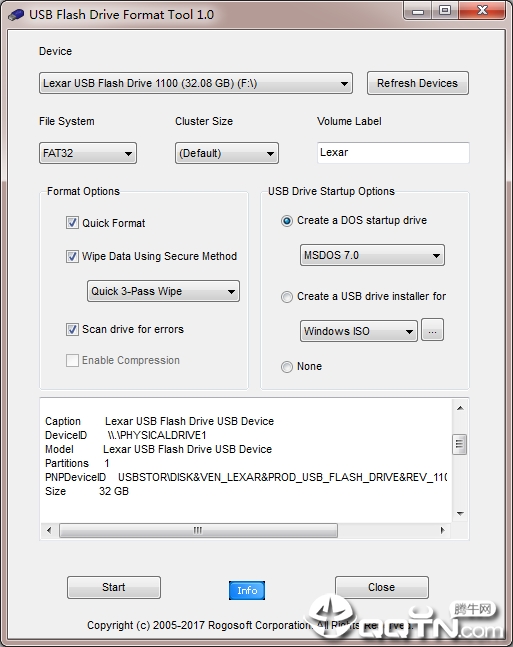This screenshot has width=513, height=647.
Task: Click the \\.\PHYSICALDRIVE1 DeviceID text
Action: tap(156, 435)
